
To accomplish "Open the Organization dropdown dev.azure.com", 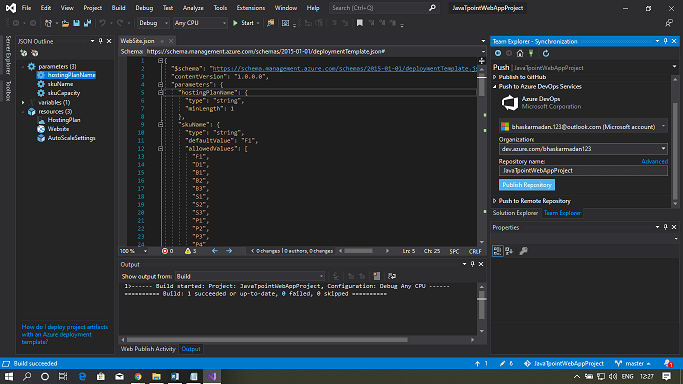I will coord(583,149).
